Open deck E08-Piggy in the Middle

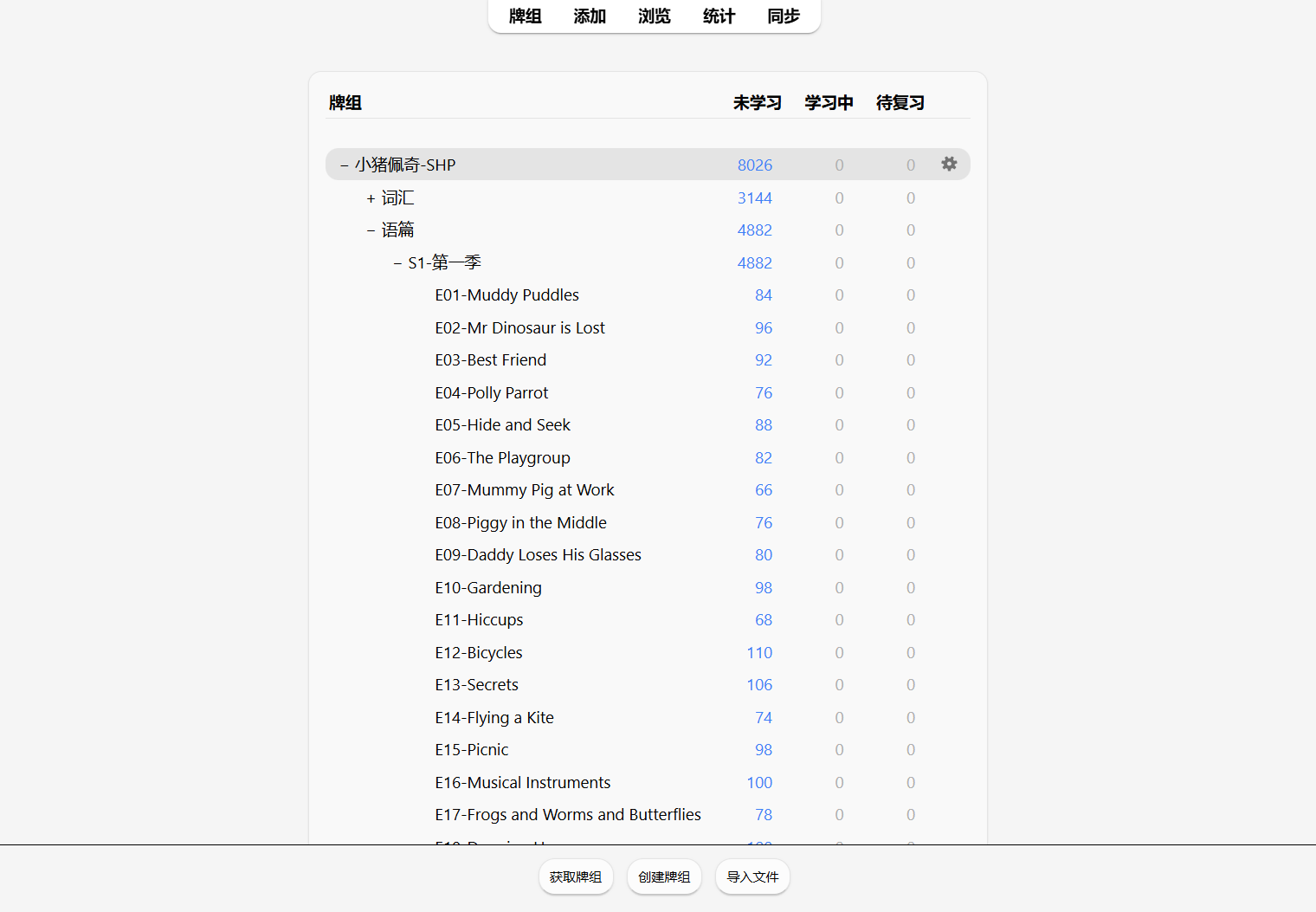click(520, 523)
